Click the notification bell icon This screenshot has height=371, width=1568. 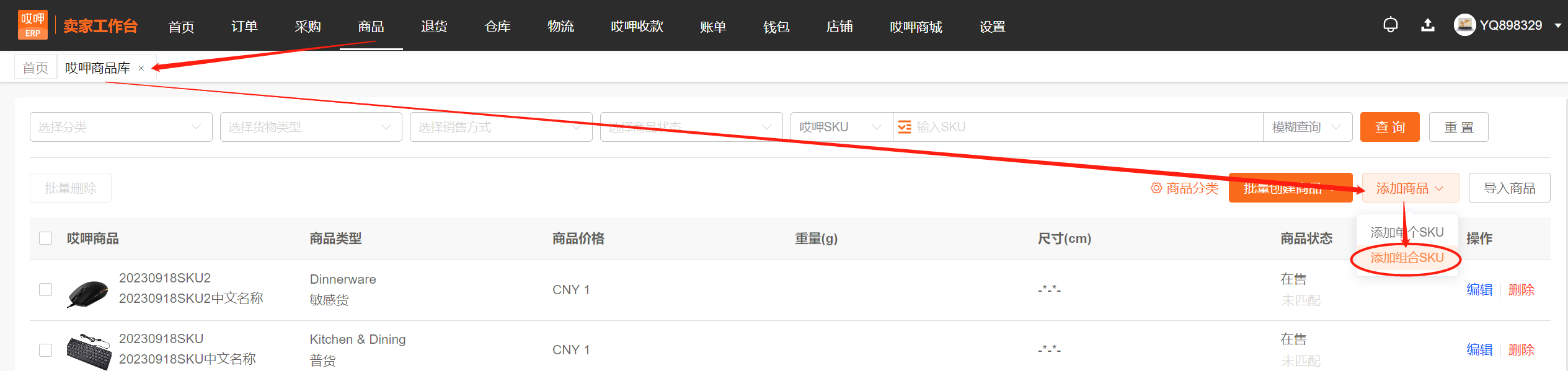point(1390,25)
